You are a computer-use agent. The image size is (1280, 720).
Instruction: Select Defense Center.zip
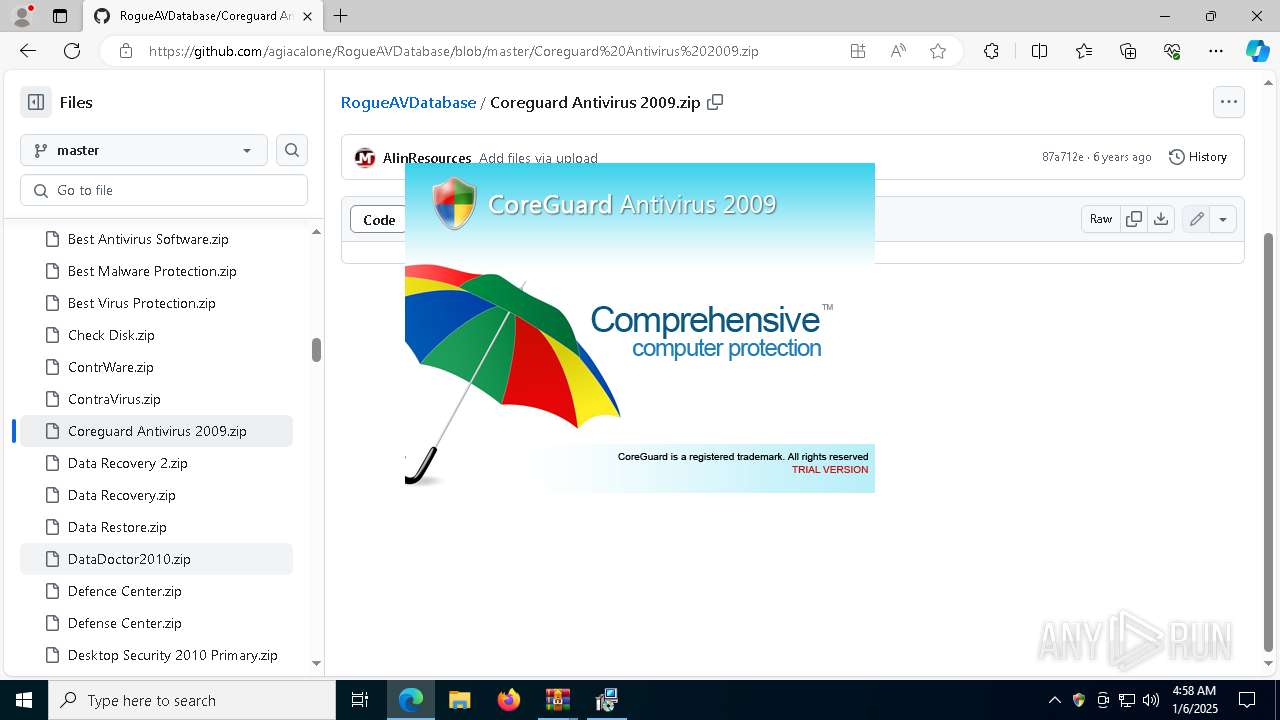pyautogui.click(x=156, y=623)
